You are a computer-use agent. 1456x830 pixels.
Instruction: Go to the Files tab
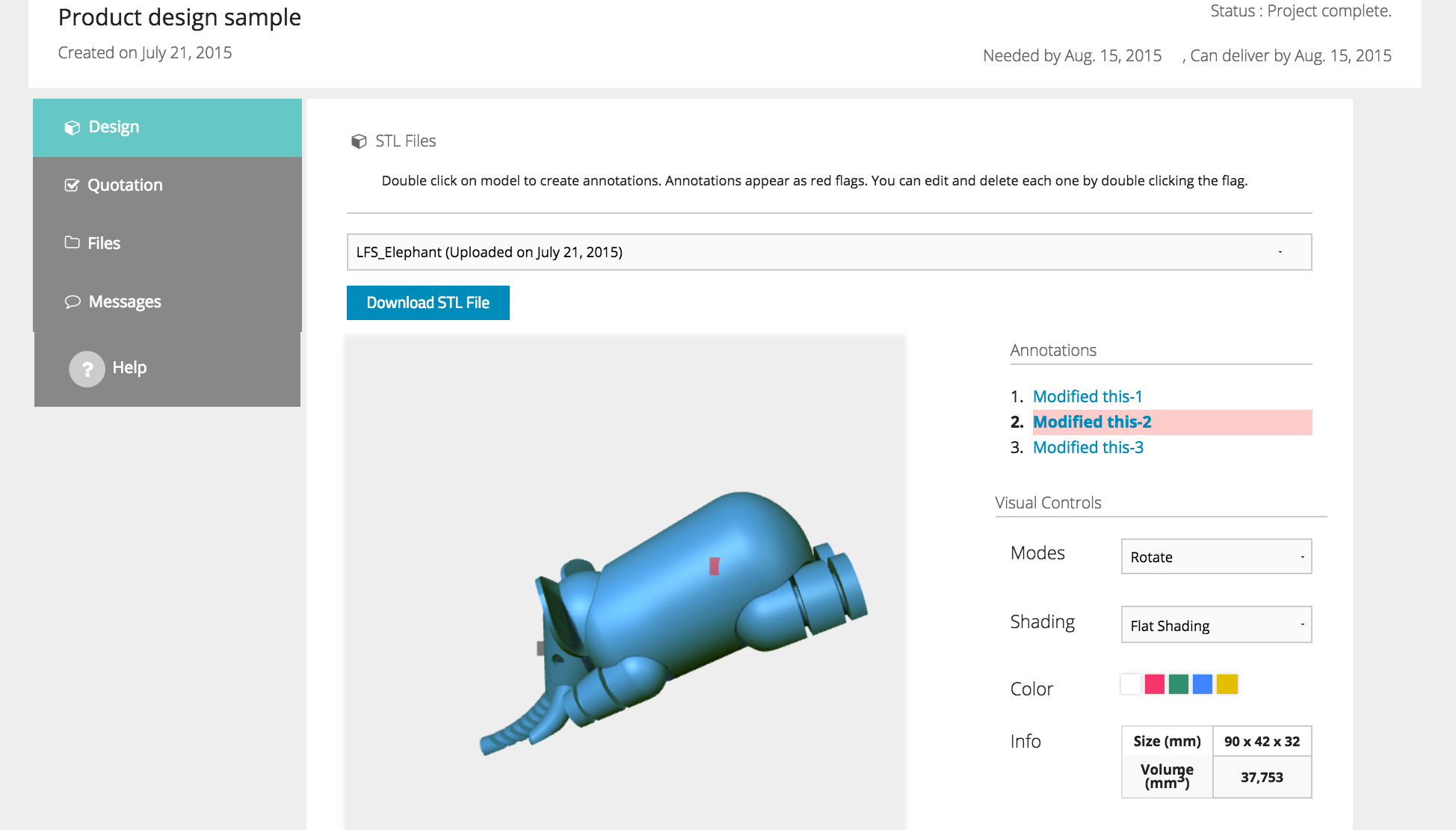[103, 244]
